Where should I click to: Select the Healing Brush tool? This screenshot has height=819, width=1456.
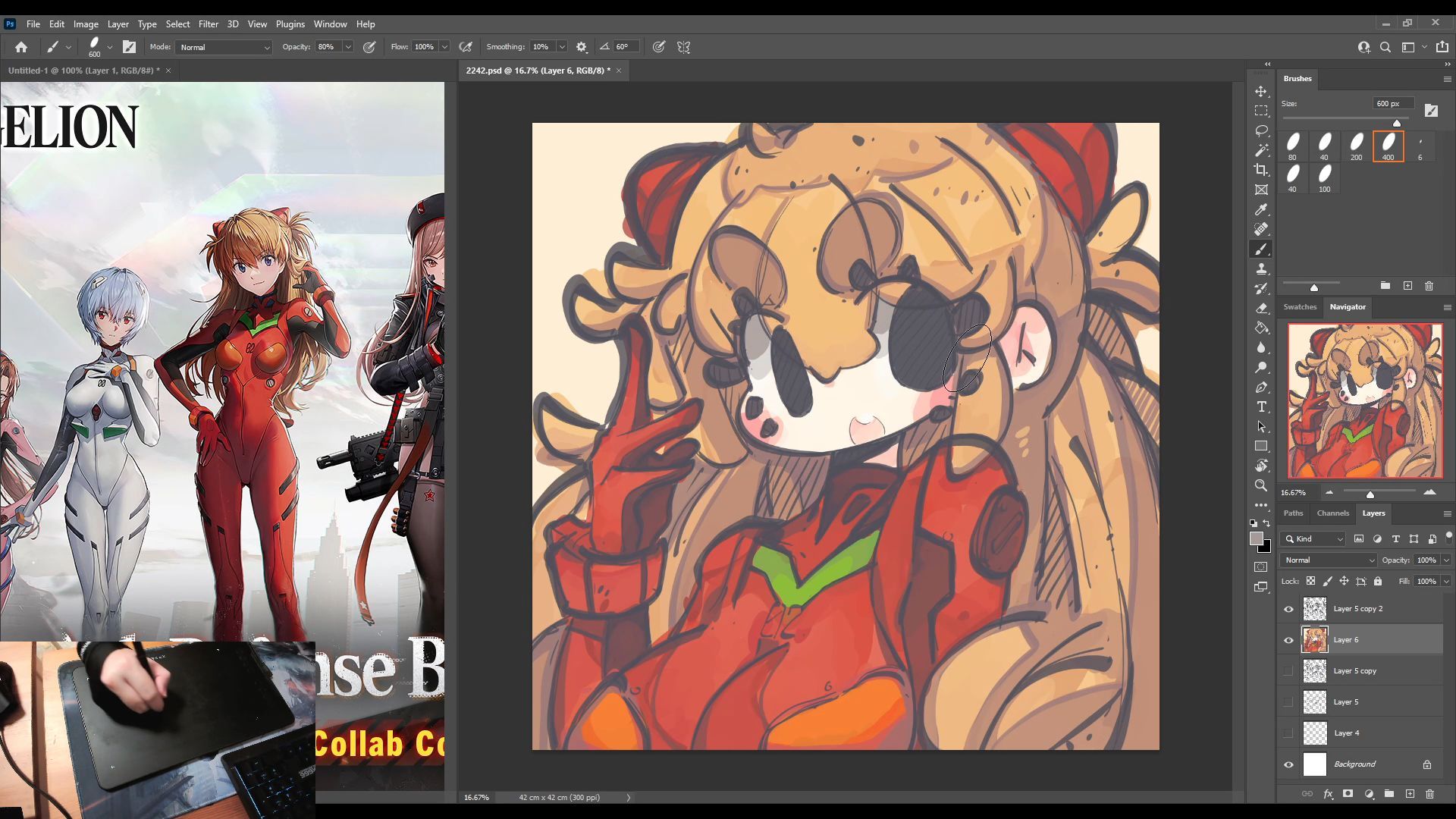point(1261,229)
